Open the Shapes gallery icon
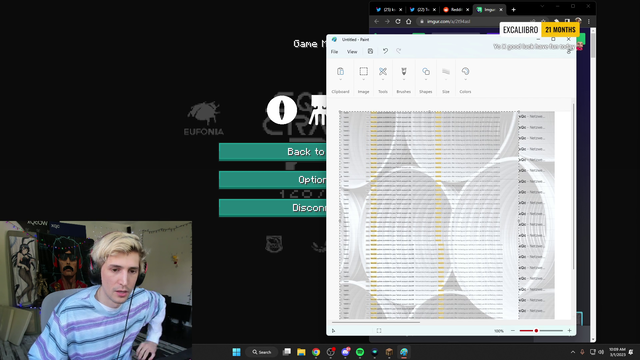Viewport: 640px width, 360px height. pos(426,71)
